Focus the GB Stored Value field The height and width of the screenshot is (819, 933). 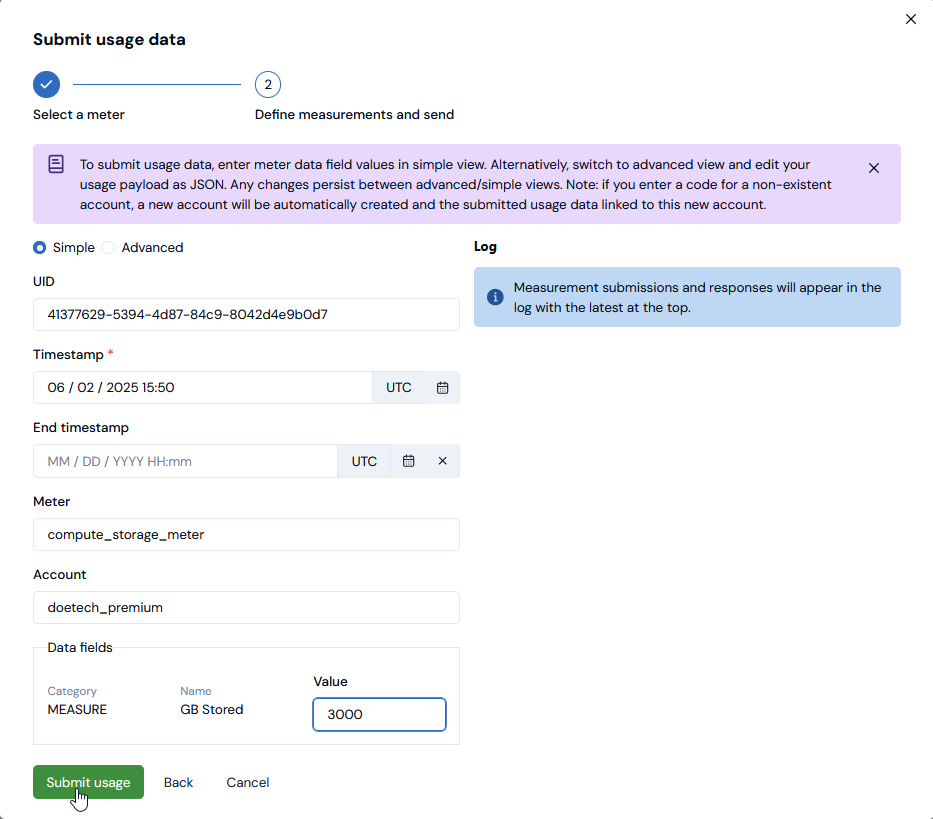click(x=379, y=715)
